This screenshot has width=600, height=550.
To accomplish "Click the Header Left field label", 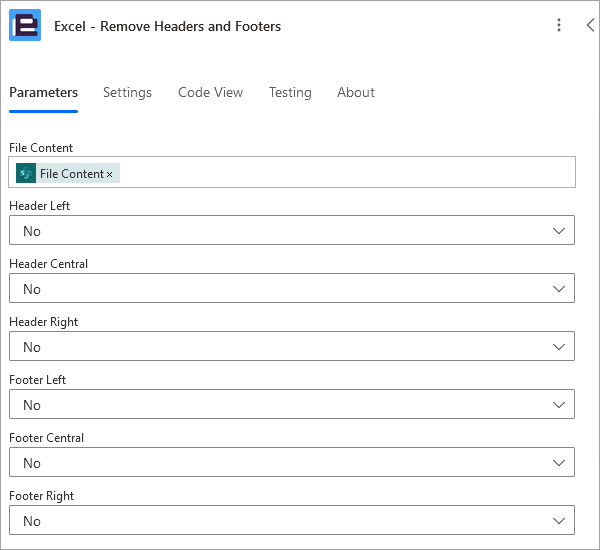I will click(x=39, y=206).
